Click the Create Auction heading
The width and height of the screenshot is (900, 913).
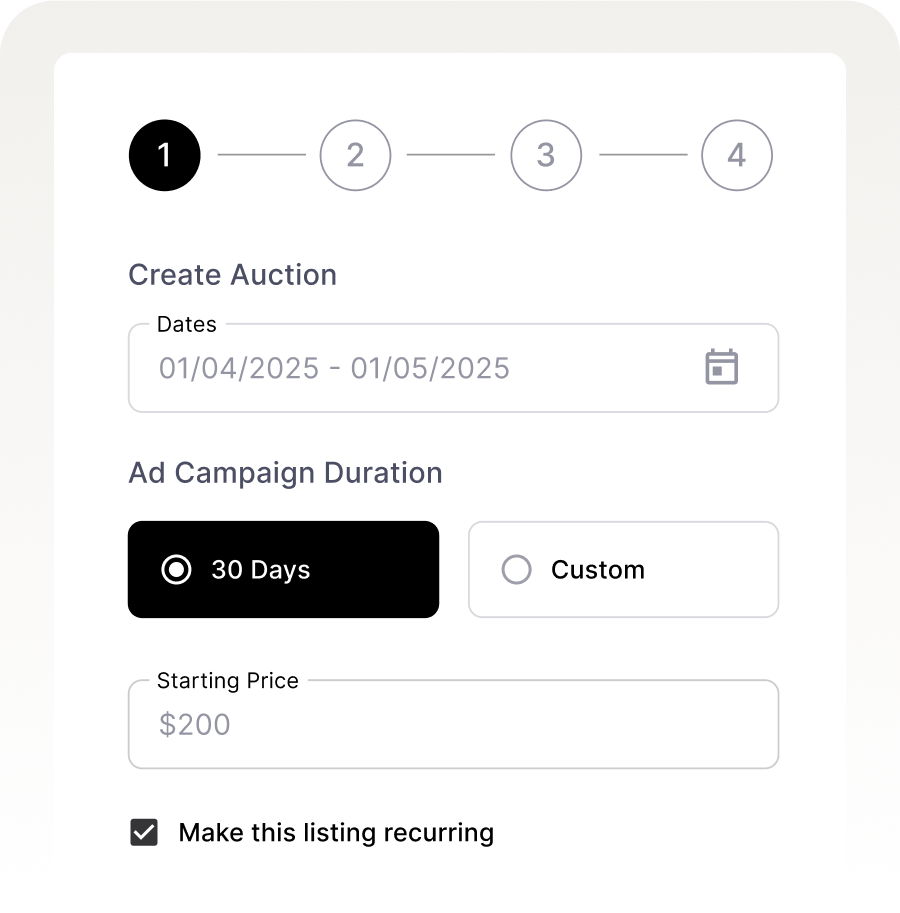click(x=232, y=275)
